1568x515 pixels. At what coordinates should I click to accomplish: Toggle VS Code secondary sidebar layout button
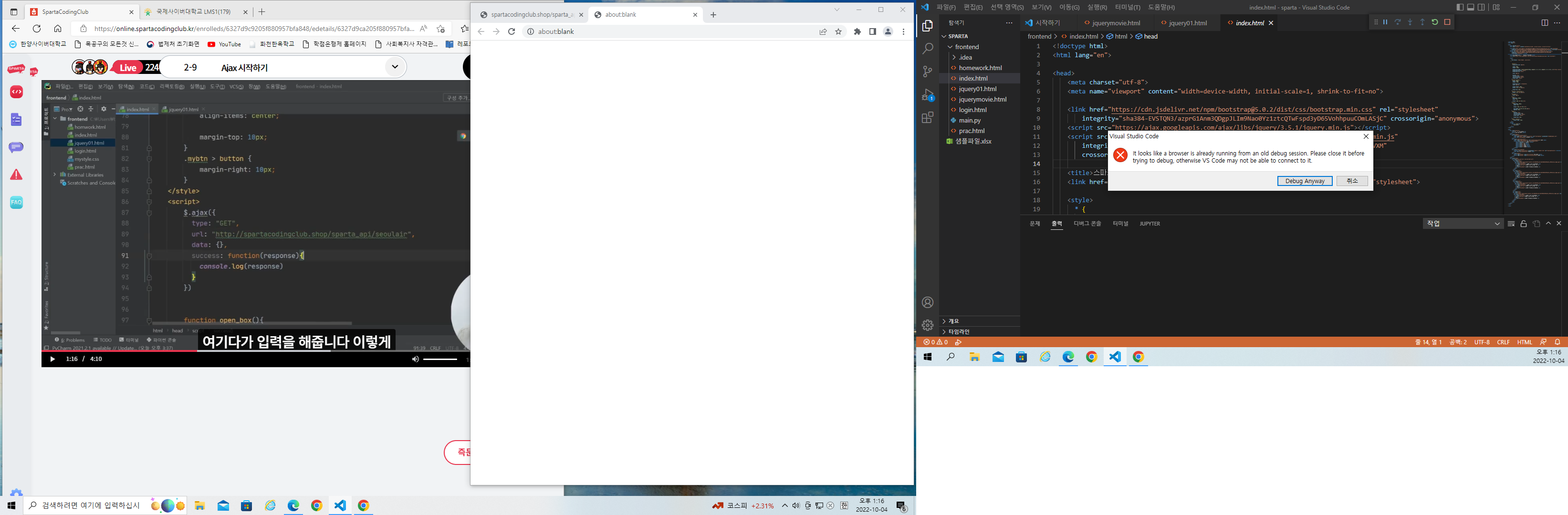tap(1482, 7)
